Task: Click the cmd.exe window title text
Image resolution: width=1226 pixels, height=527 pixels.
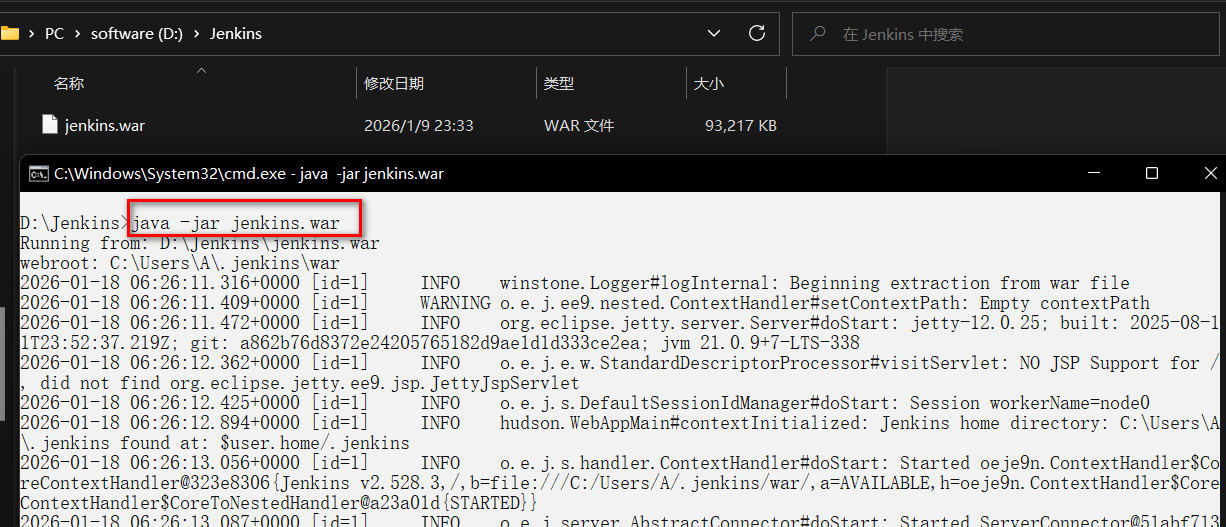Action: (x=249, y=173)
